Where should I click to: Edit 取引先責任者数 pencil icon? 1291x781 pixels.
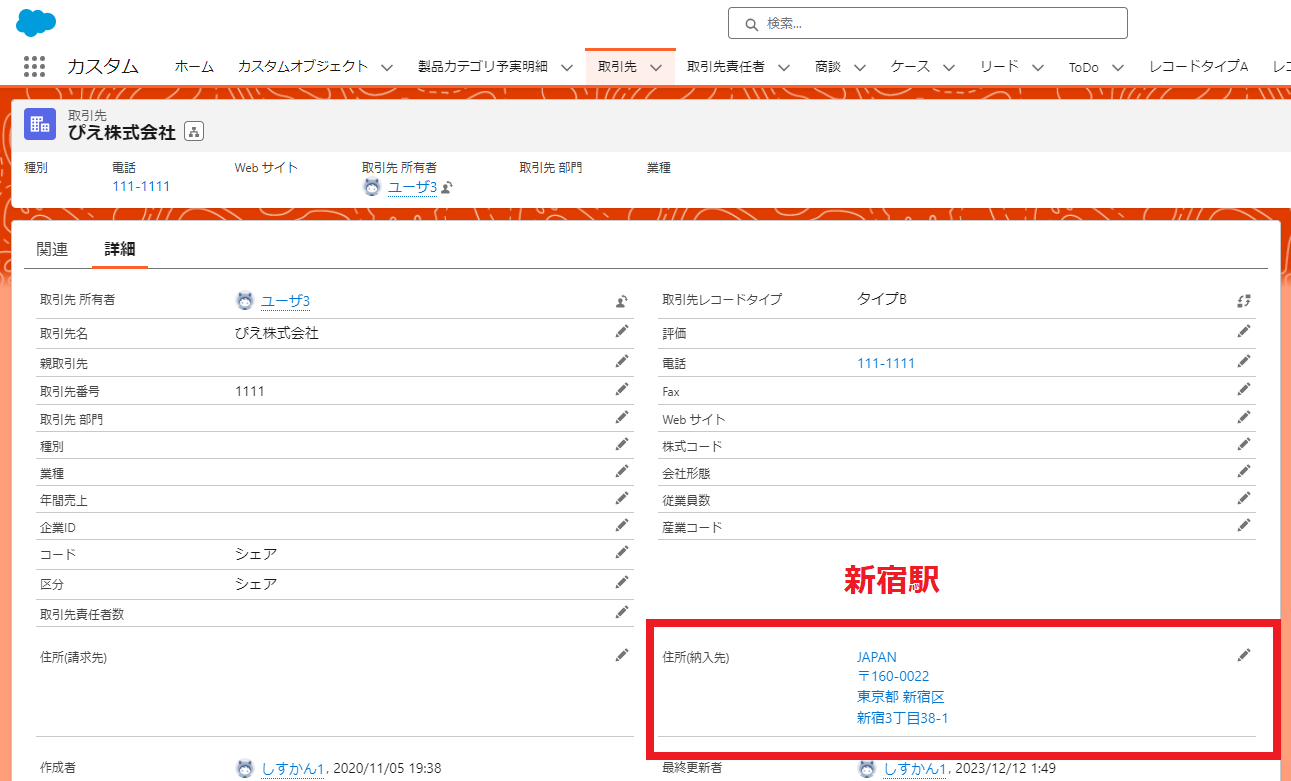pos(622,612)
